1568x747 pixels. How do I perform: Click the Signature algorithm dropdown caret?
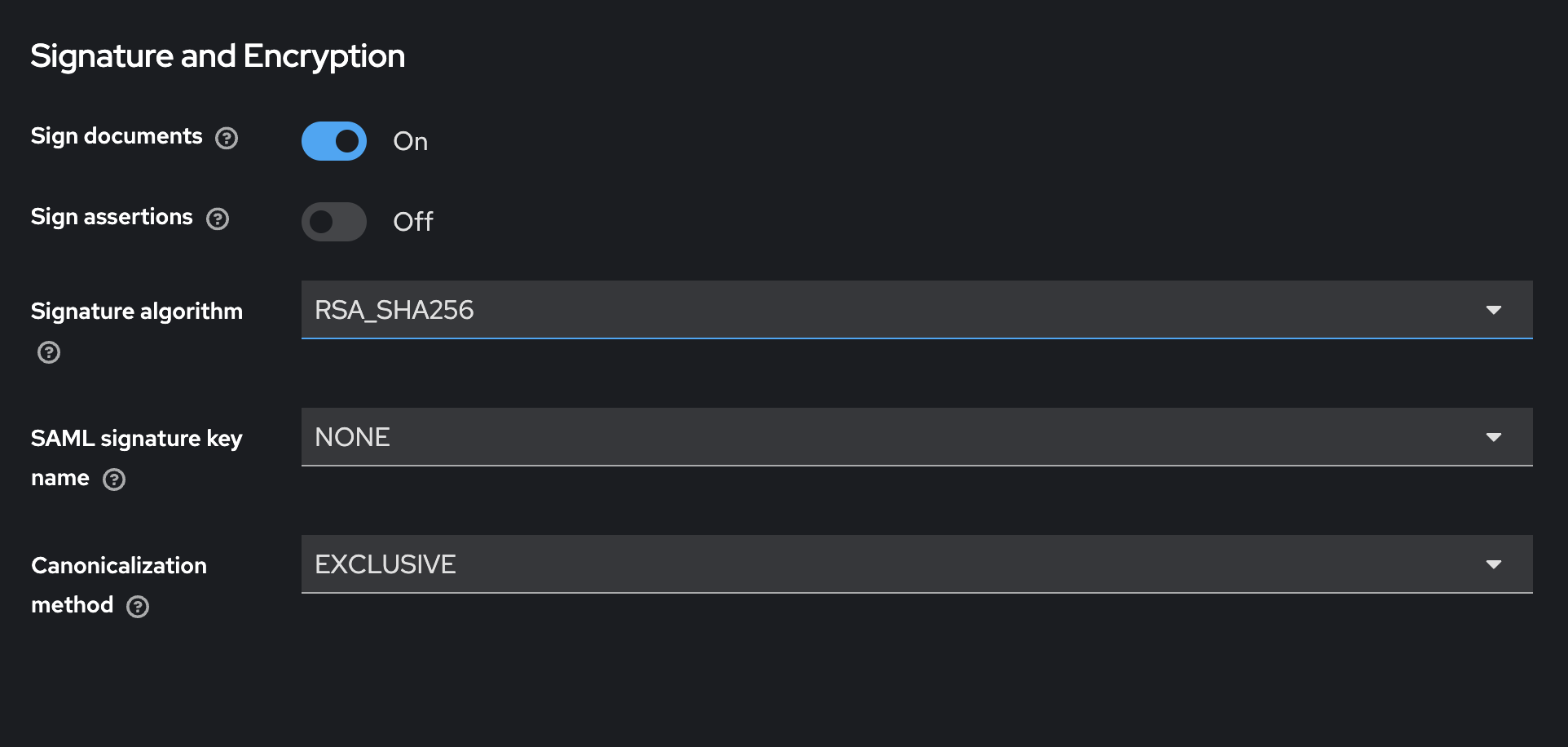click(1494, 310)
